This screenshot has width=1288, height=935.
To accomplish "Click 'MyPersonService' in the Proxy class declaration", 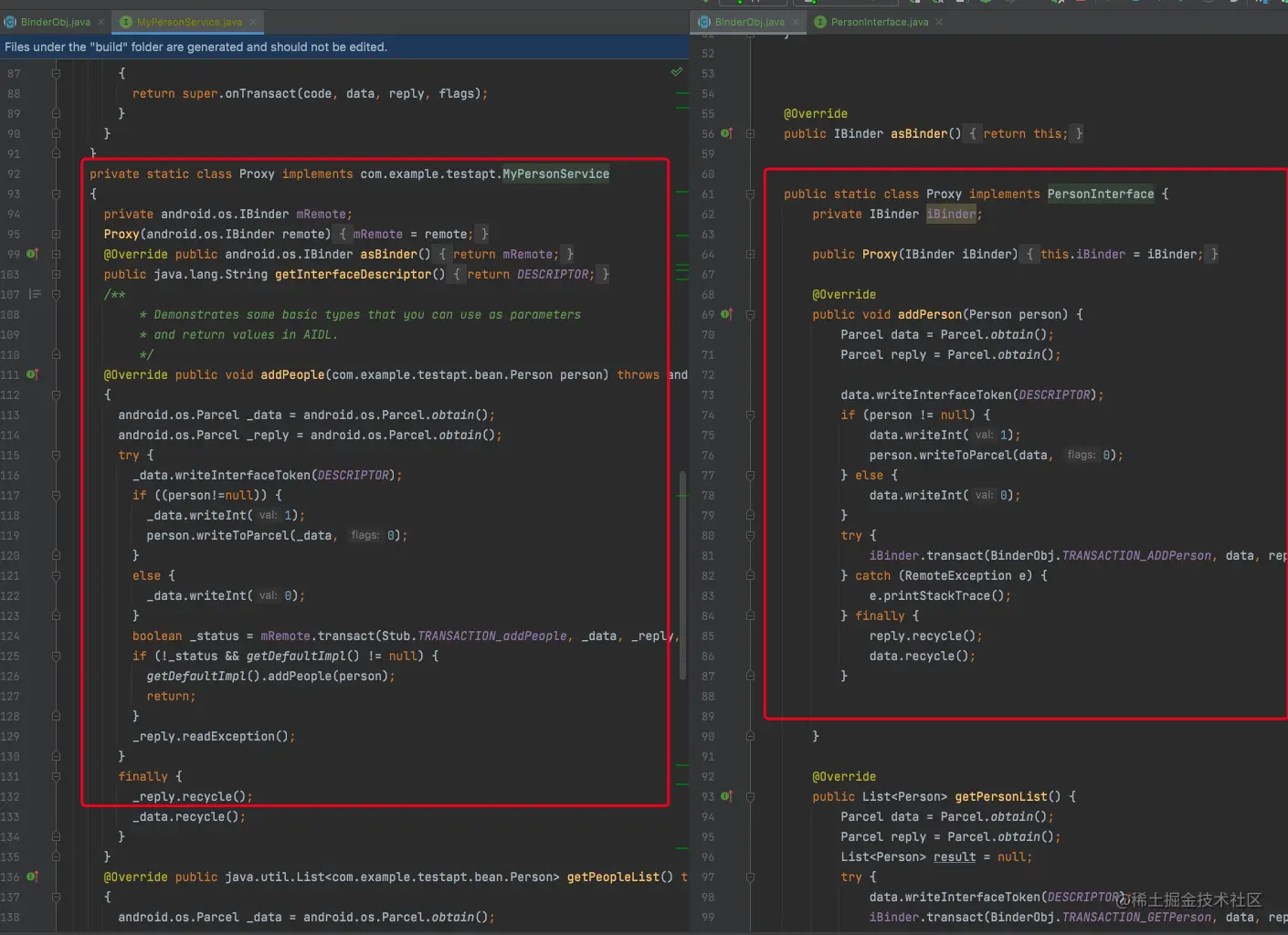I will coord(555,173).
